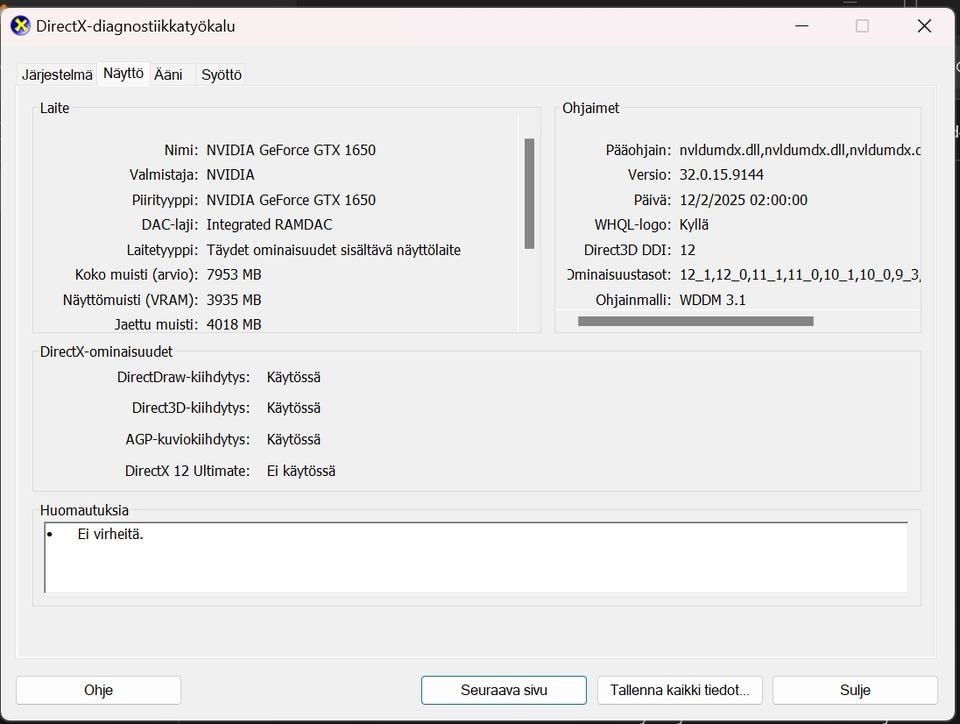The width and height of the screenshot is (960, 724).
Task: Click Tallenna kaikki tiedot button
Action: 680,690
